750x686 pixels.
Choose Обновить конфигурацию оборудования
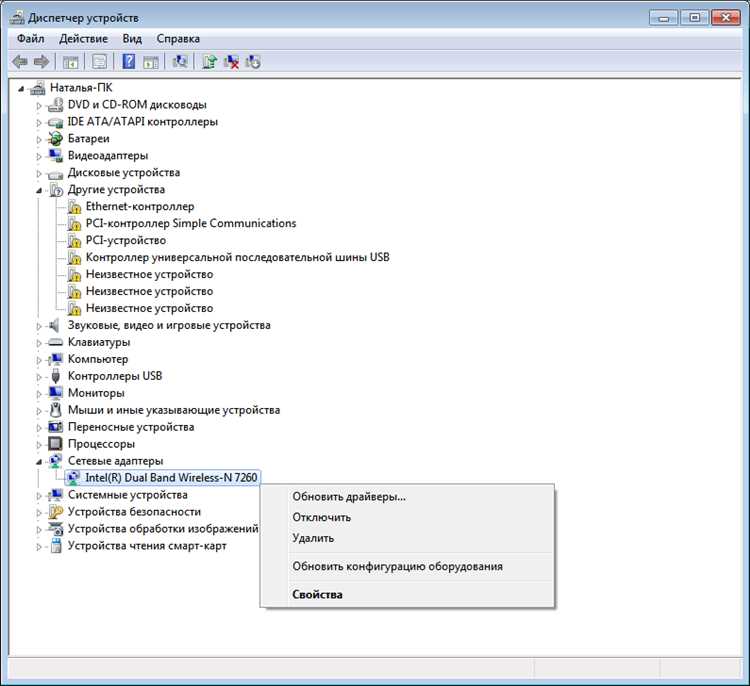407,566
